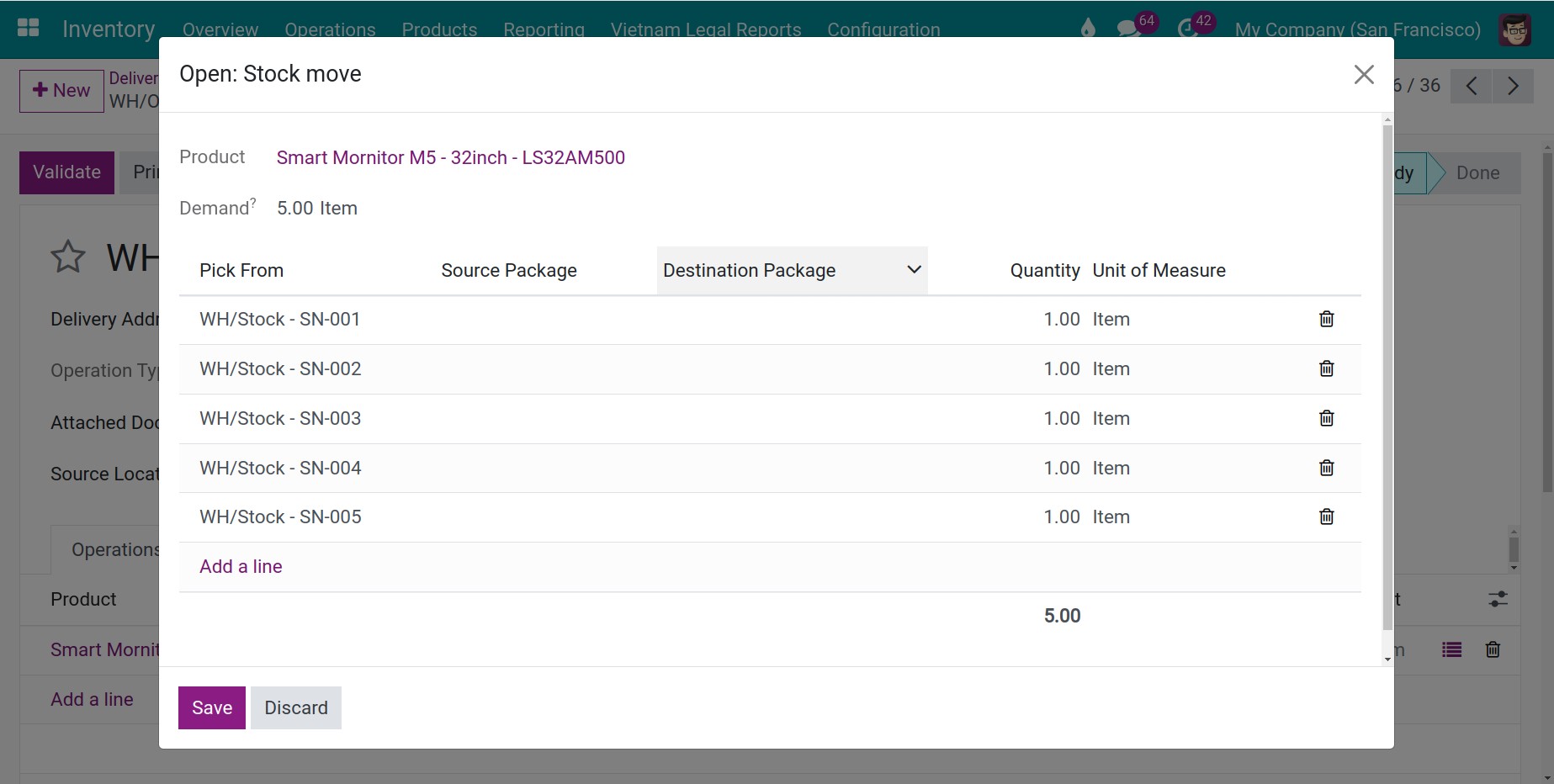Open the activities clock icon with 42 badge
This screenshot has width=1554, height=784.
(x=1187, y=29)
